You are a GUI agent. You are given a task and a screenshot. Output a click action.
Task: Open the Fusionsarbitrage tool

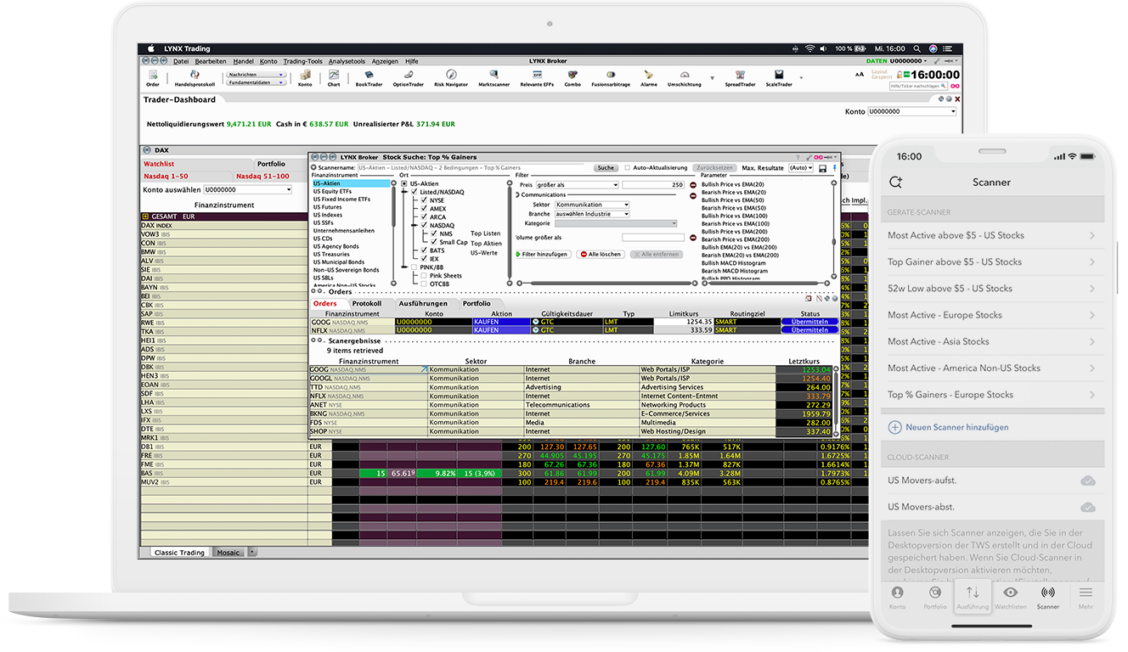pos(611,78)
